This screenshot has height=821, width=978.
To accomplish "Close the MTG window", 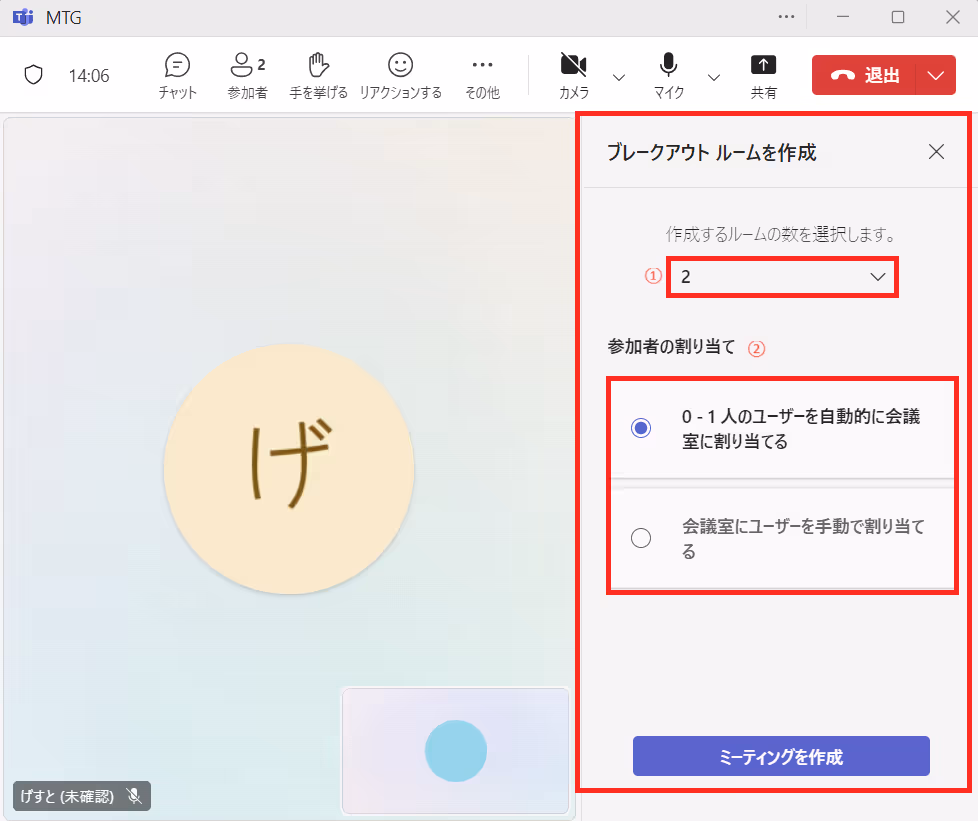I will pos(952,17).
